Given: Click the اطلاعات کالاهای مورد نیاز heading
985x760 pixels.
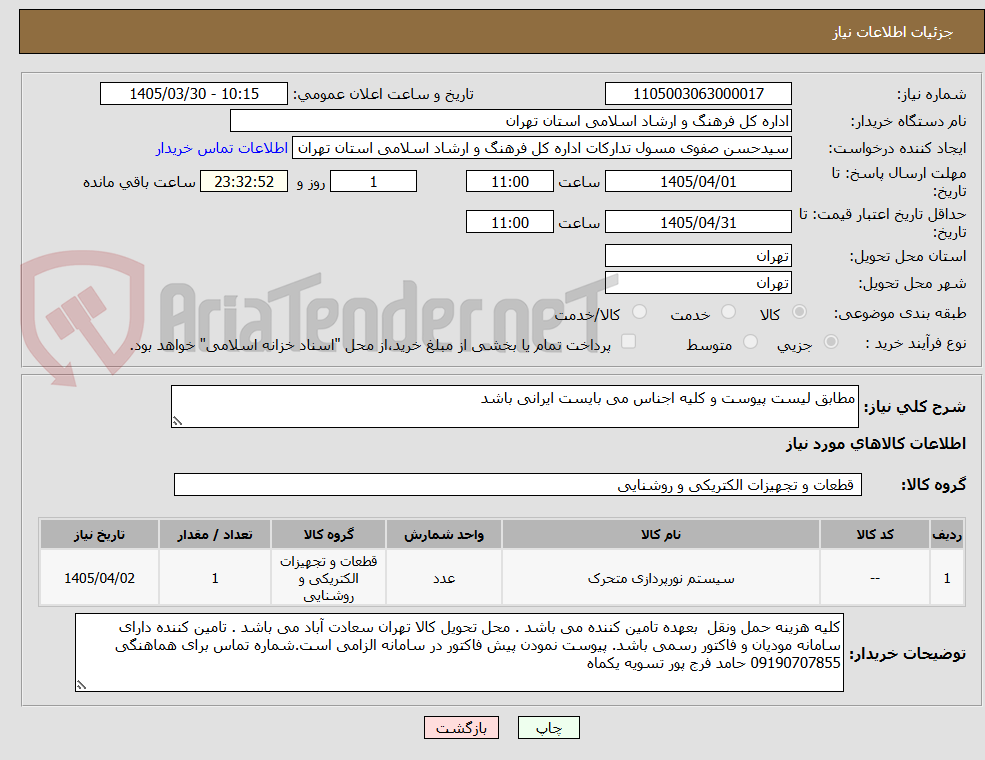Looking at the screenshot, I should [876, 444].
